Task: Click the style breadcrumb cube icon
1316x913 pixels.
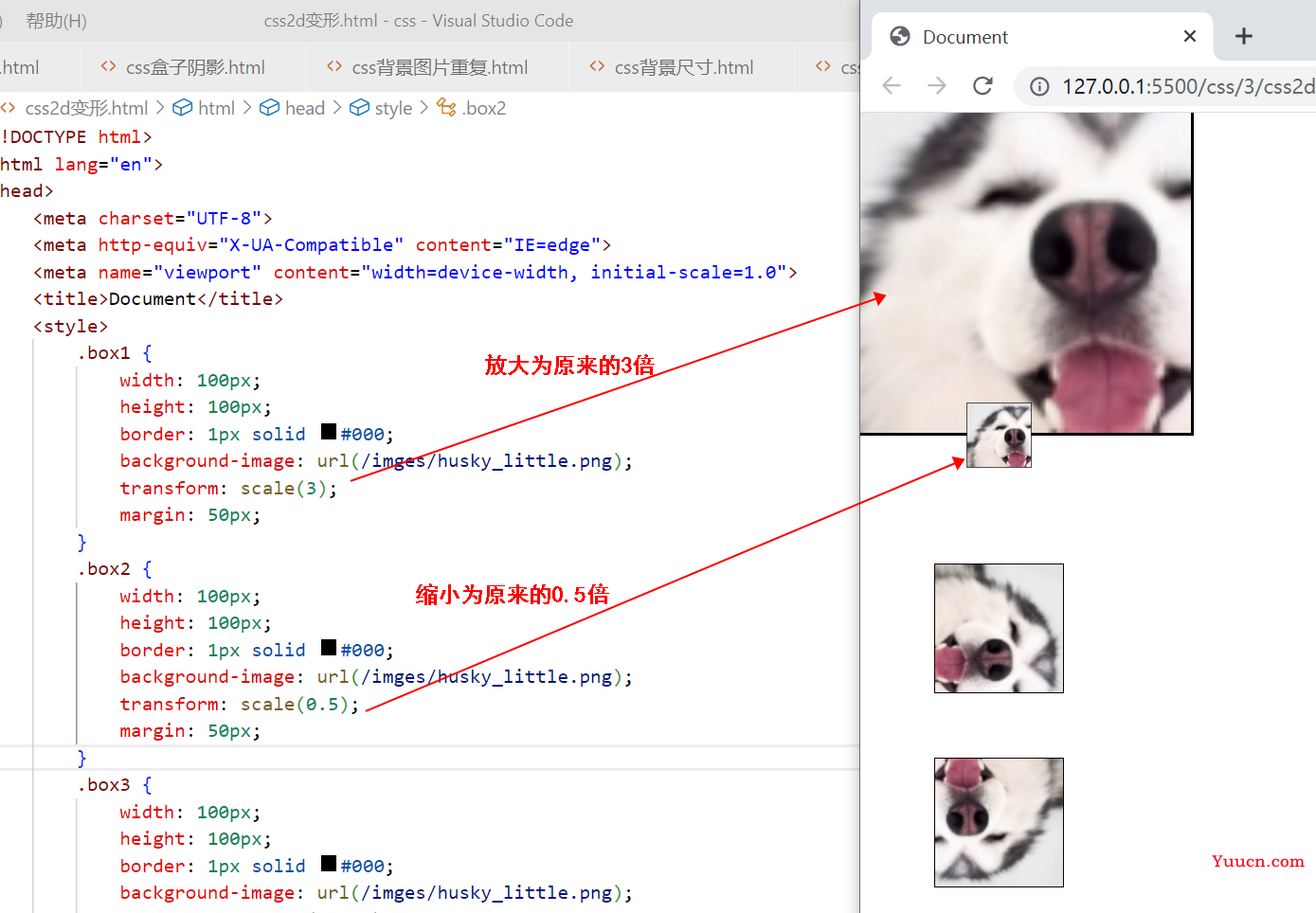Action: pos(360,108)
